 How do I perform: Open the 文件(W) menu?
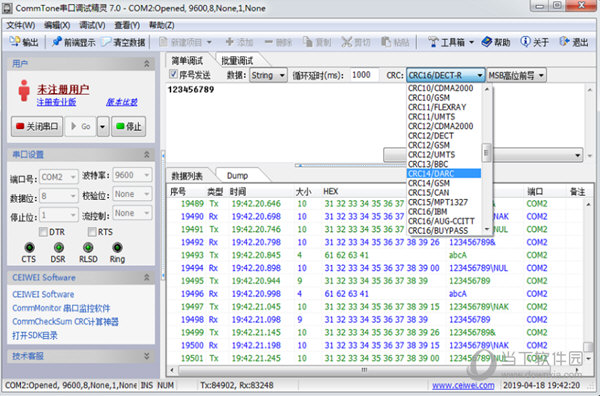point(21,25)
